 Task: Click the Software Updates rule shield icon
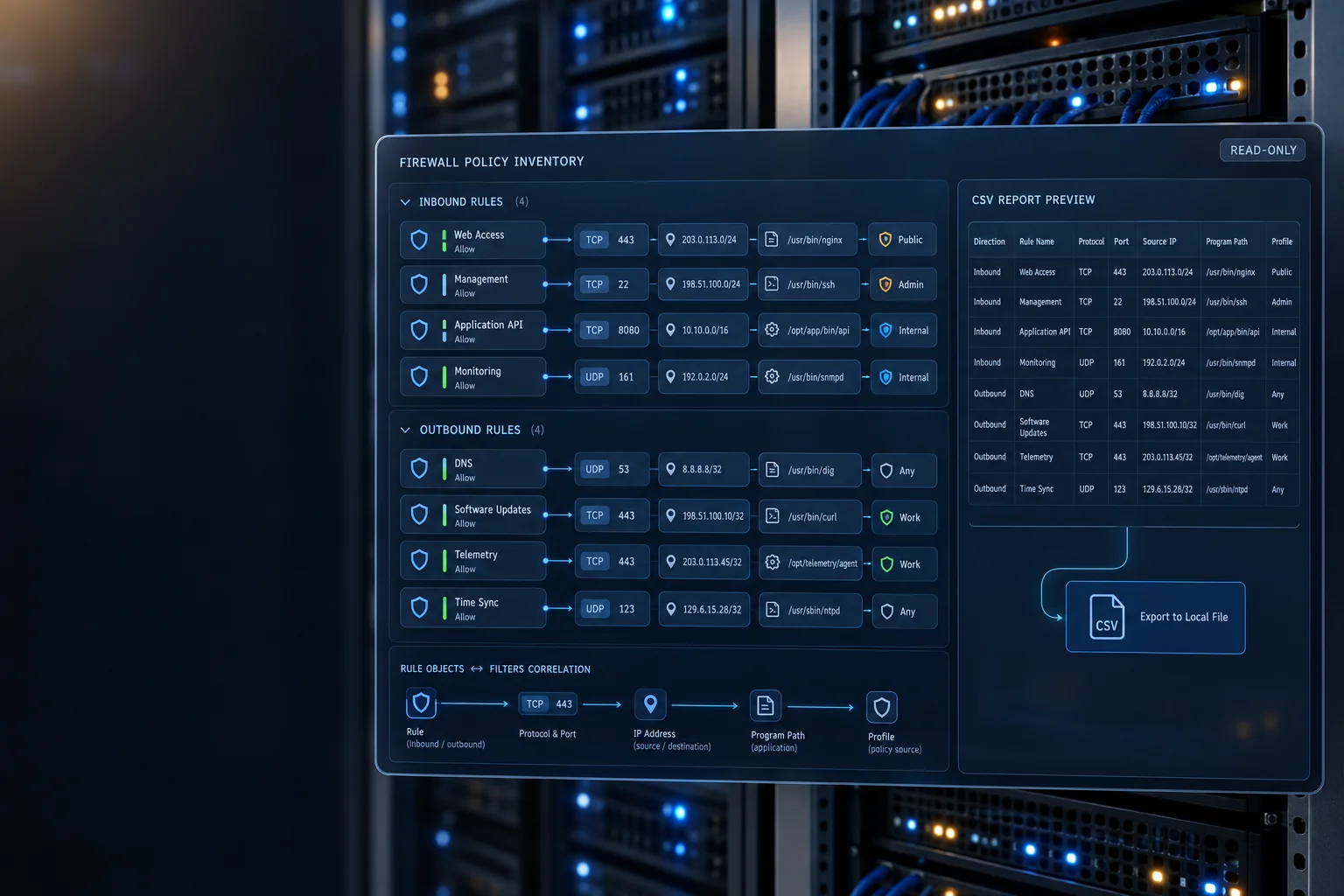tap(419, 514)
